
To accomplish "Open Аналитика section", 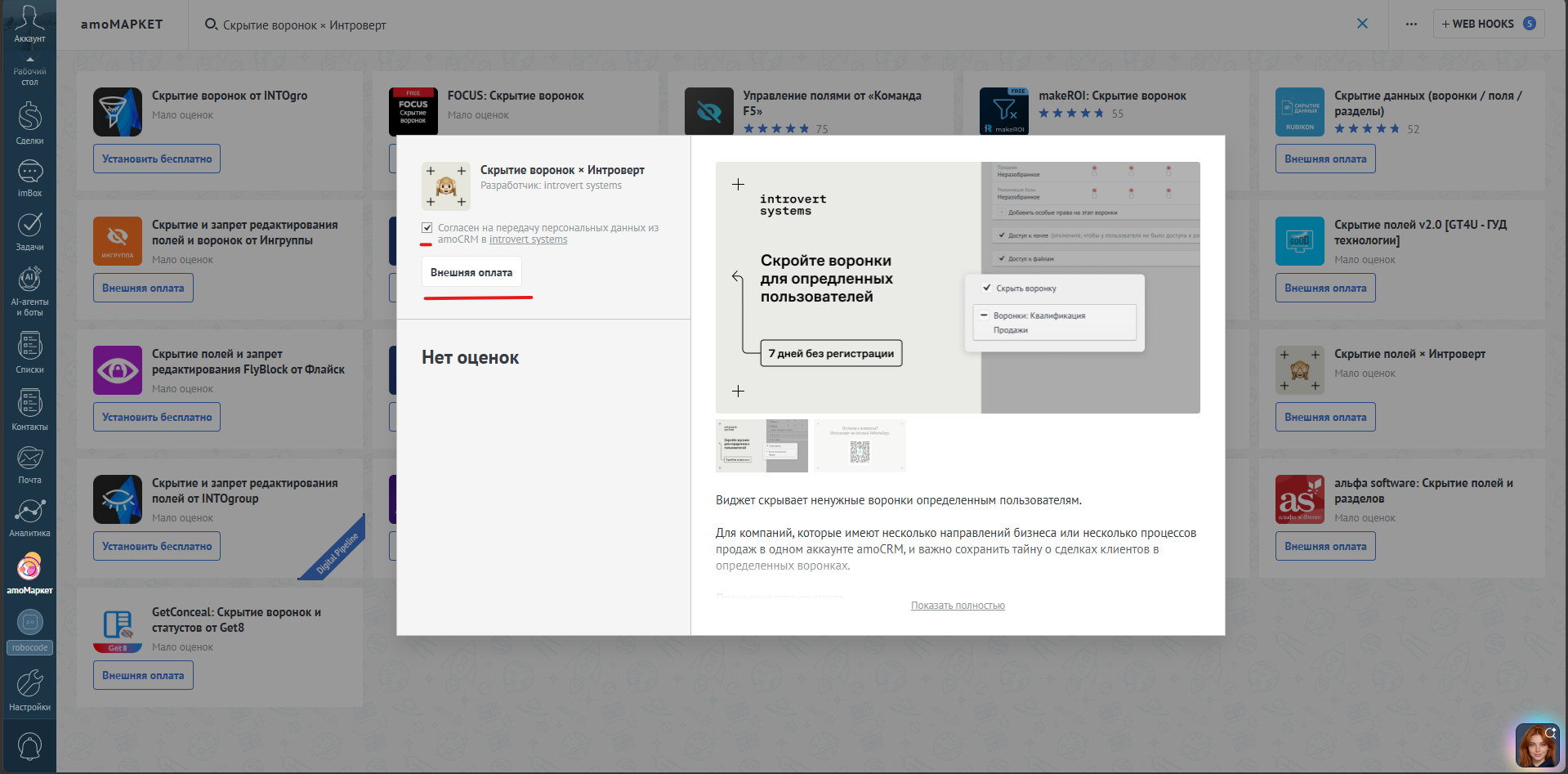I will (29, 518).
